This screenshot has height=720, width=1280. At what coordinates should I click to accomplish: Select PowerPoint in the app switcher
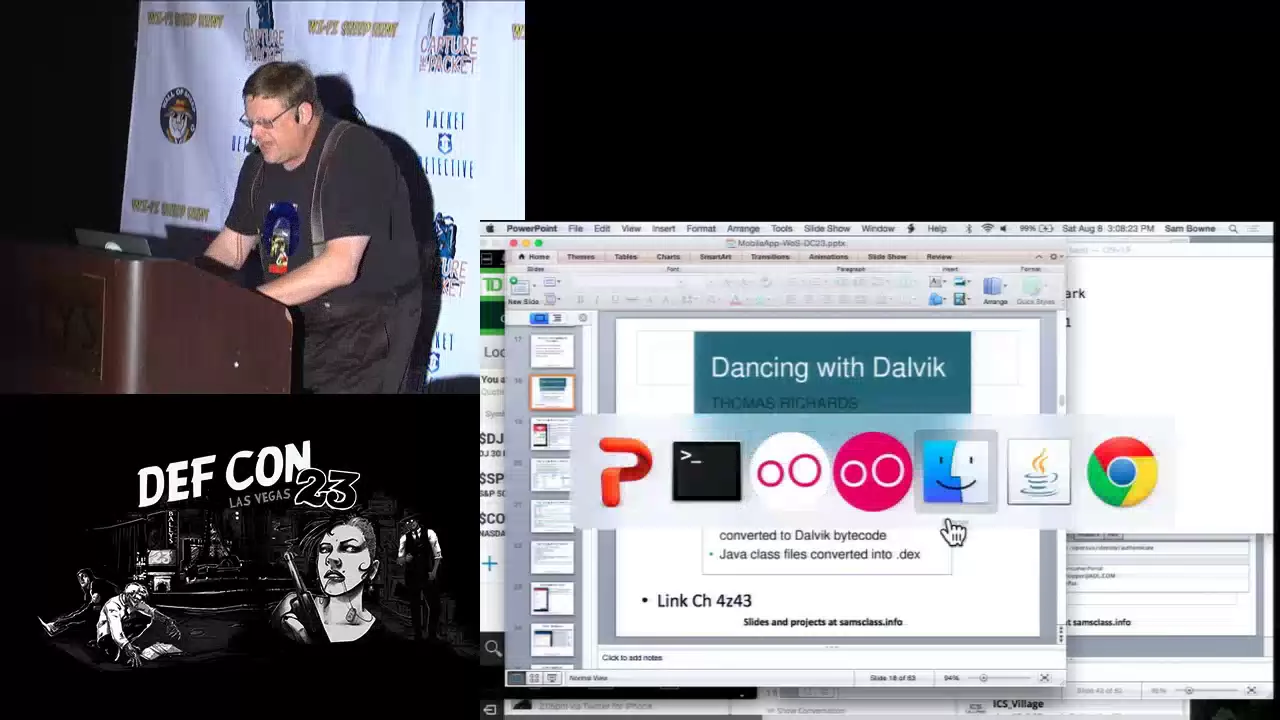click(x=626, y=471)
